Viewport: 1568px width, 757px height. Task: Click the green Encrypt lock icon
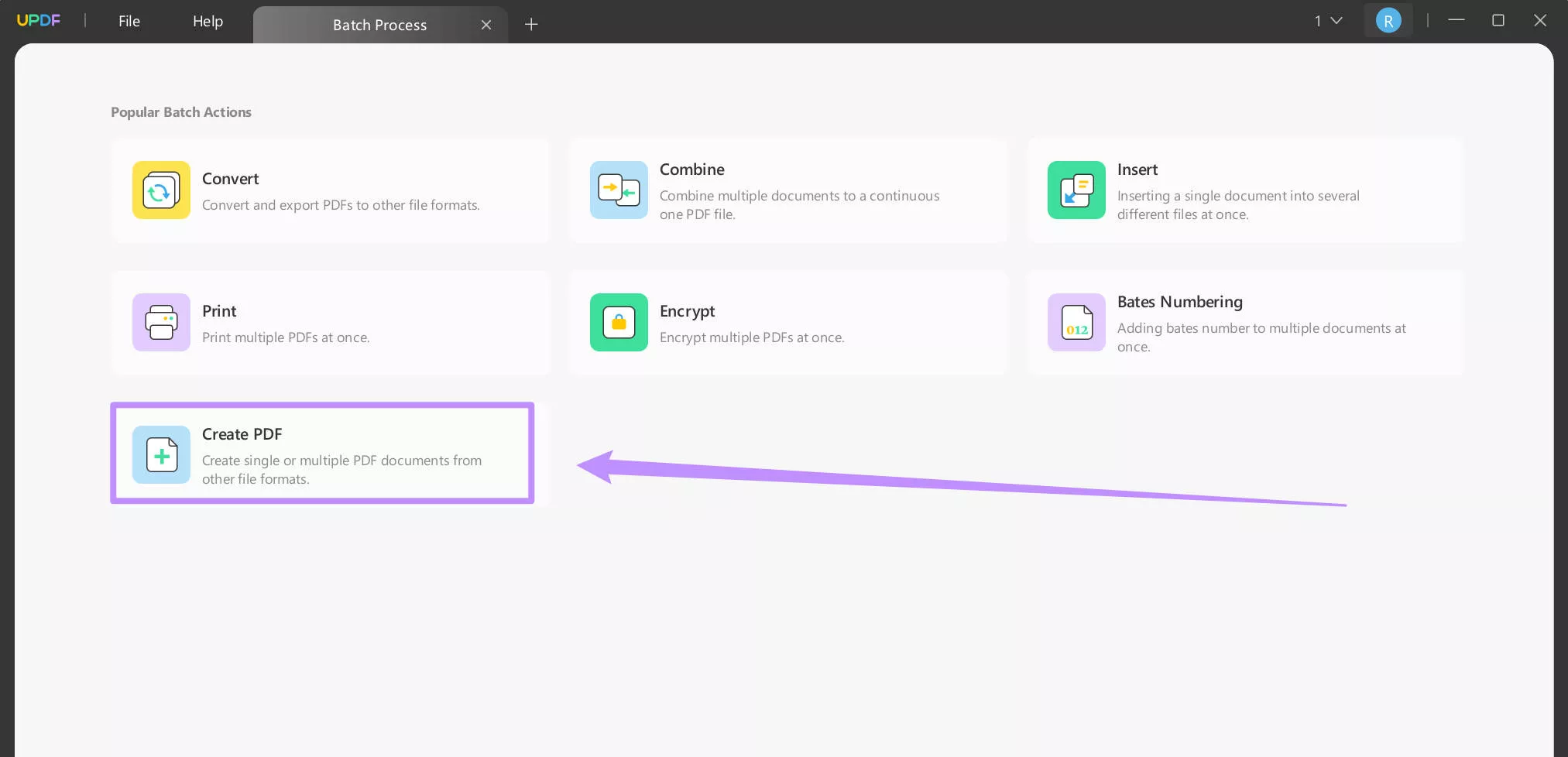[619, 323]
